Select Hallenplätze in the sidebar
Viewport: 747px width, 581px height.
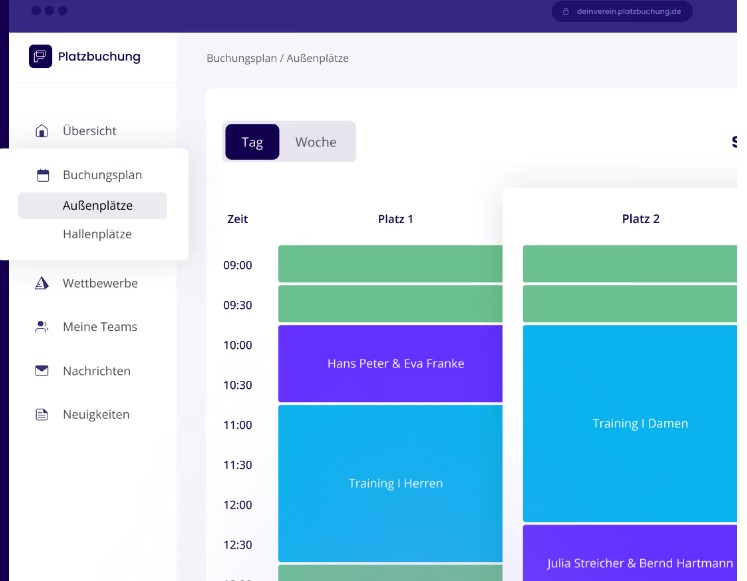coord(97,234)
